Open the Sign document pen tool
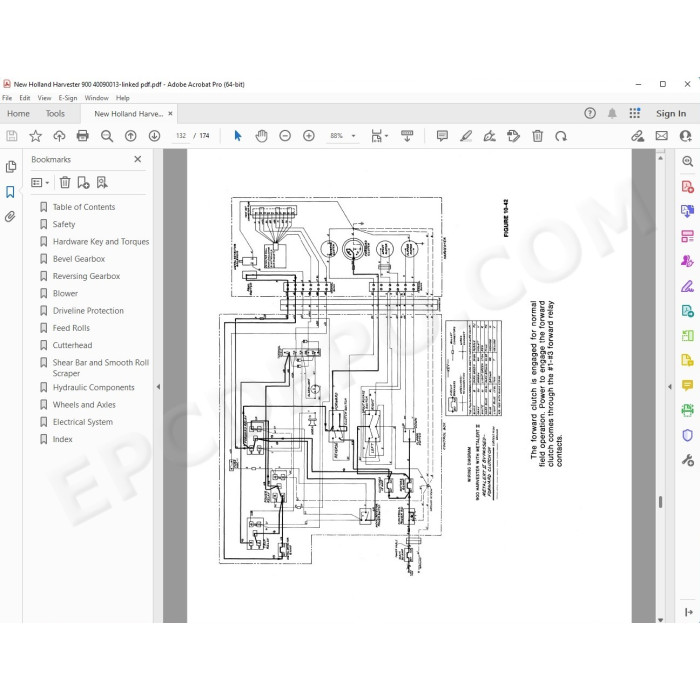700x700 pixels. click(x=489, y=136)
